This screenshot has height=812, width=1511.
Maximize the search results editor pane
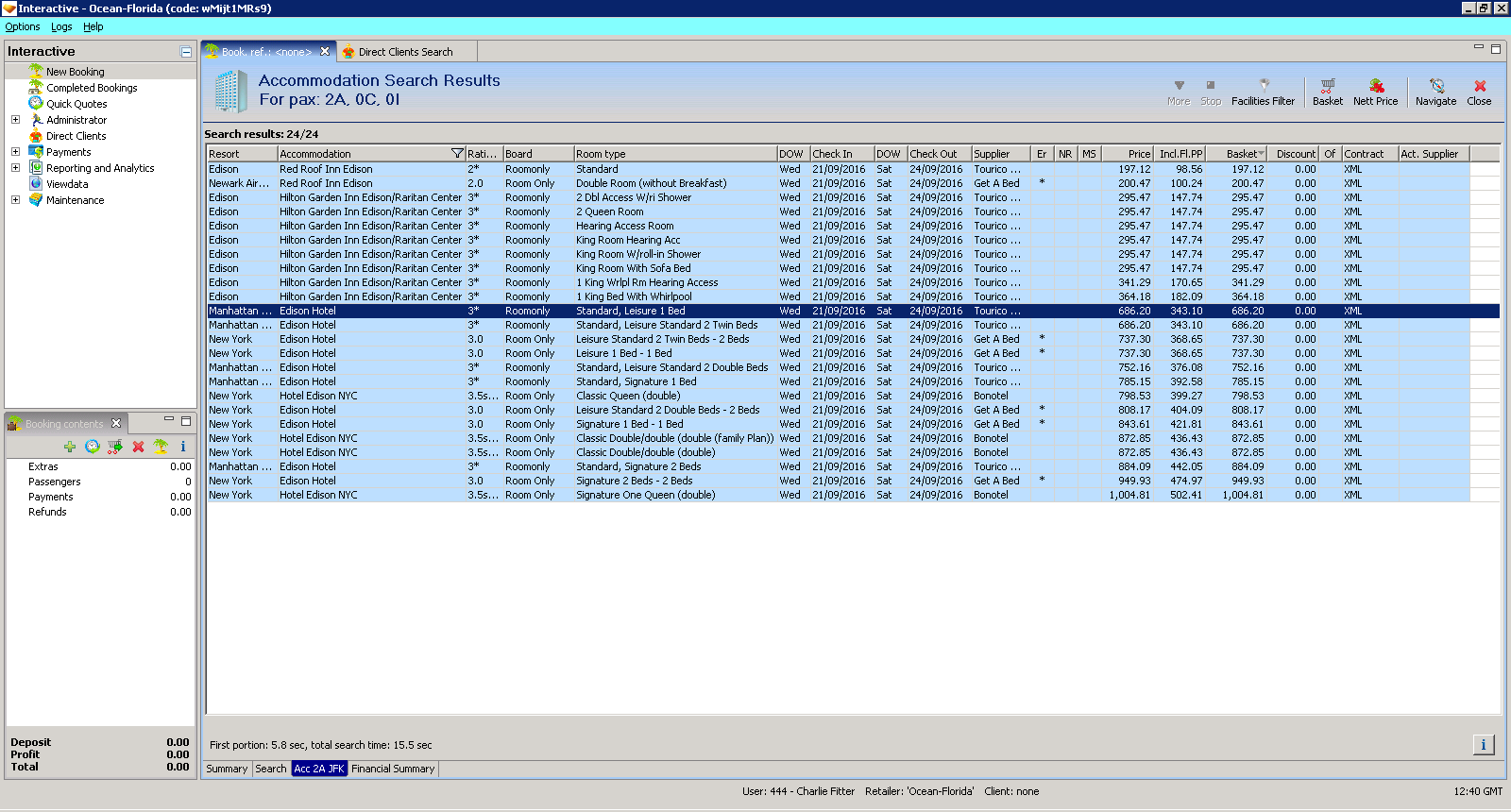coord(1496,48)
